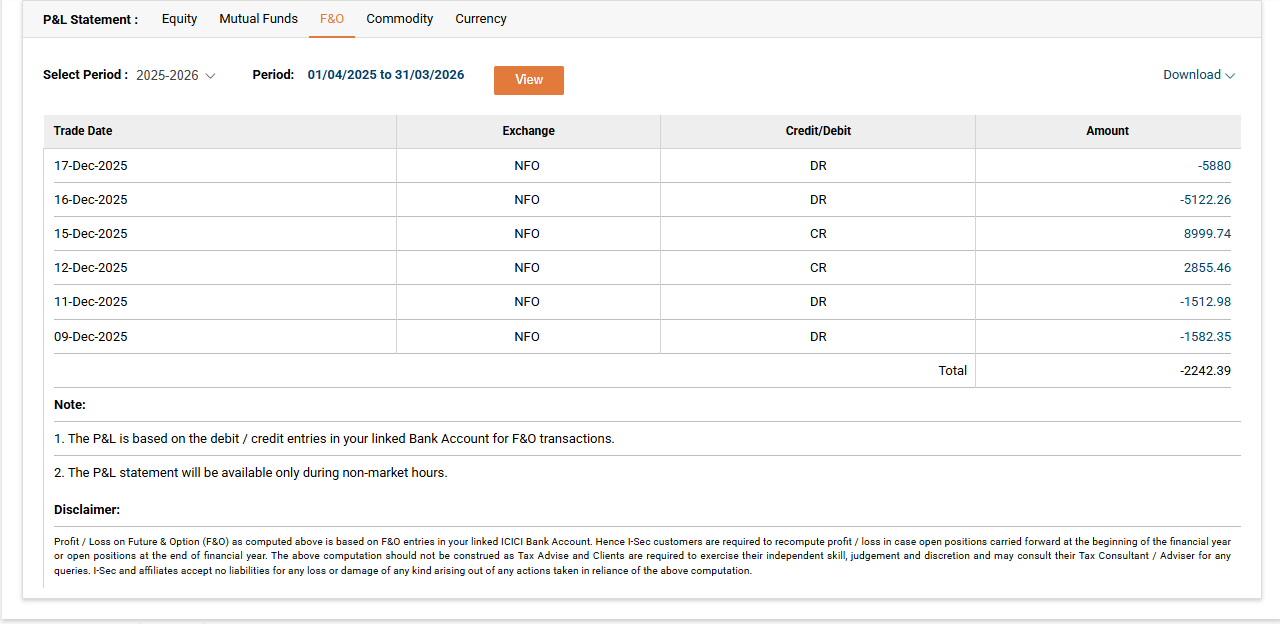This screenshot has width=1280, height=624.
Task: Click the orange View button
Action: (x=528, y=80)
